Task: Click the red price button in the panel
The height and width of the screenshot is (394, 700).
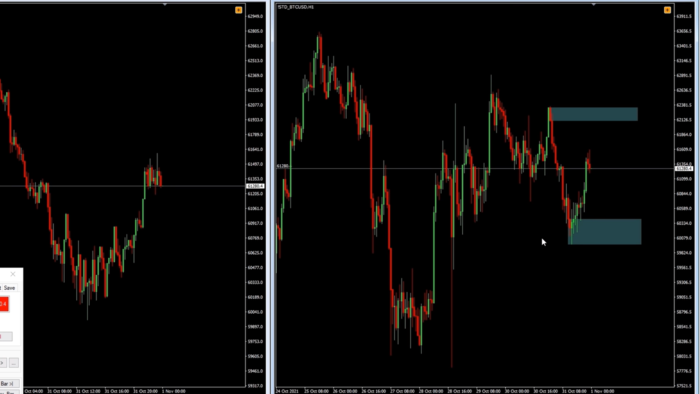Action: (4, 304)
